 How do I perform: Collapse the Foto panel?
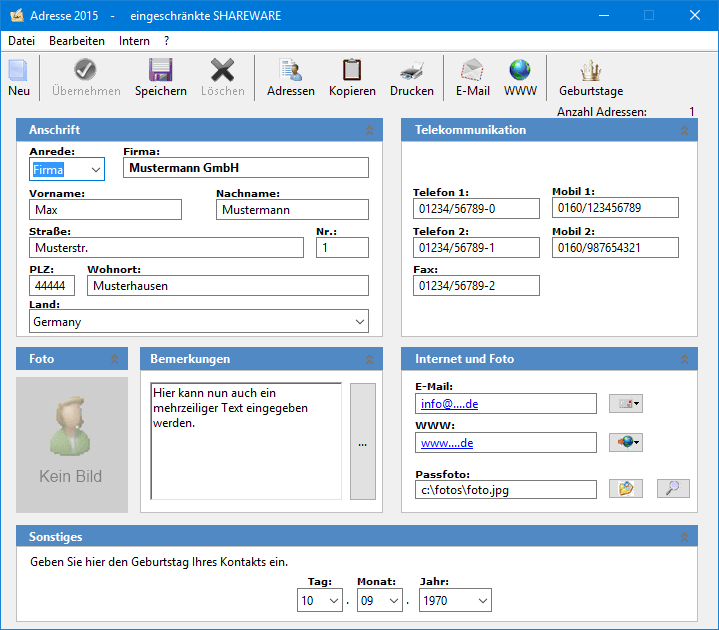point(114,359)
